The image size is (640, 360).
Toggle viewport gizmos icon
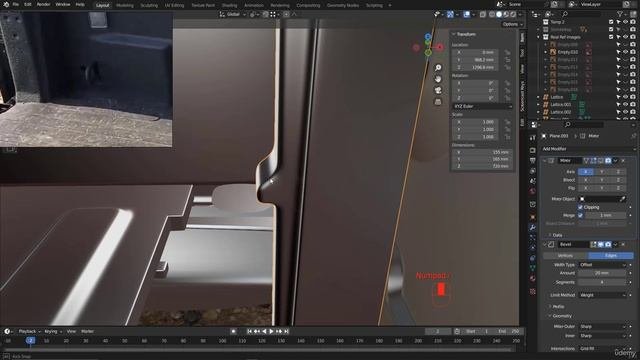[450, 14]
